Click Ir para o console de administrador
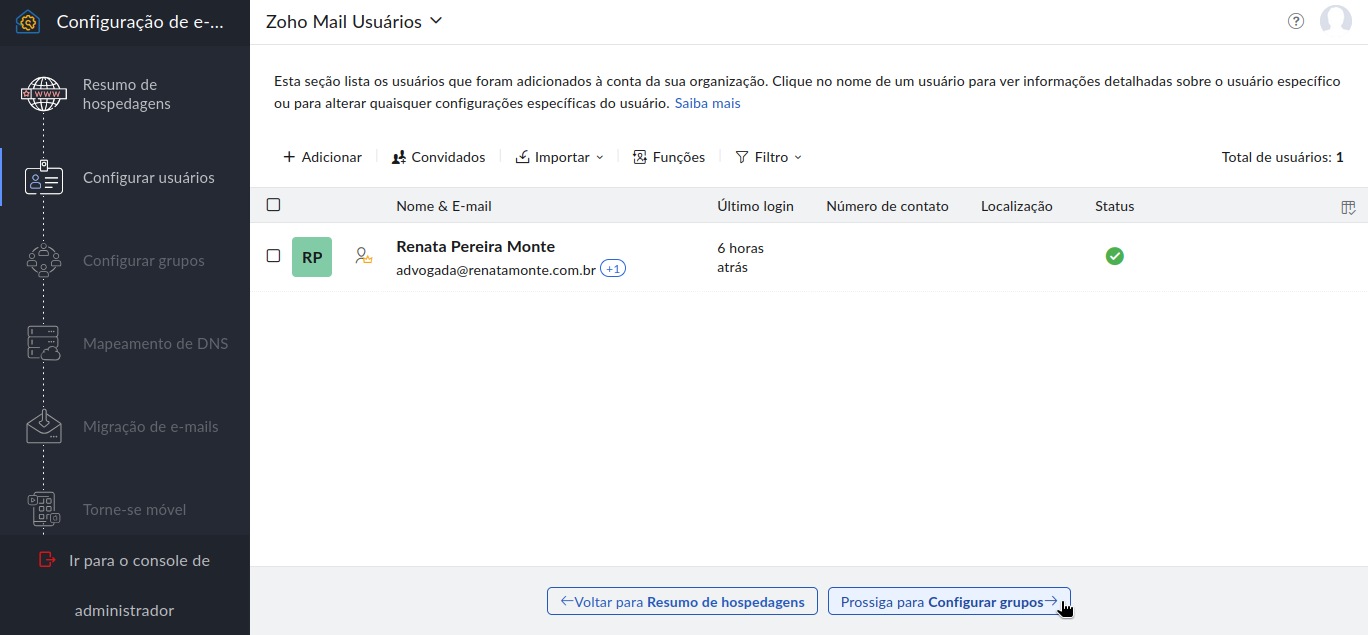The image size is (1368, 635). tap(125, 585)
